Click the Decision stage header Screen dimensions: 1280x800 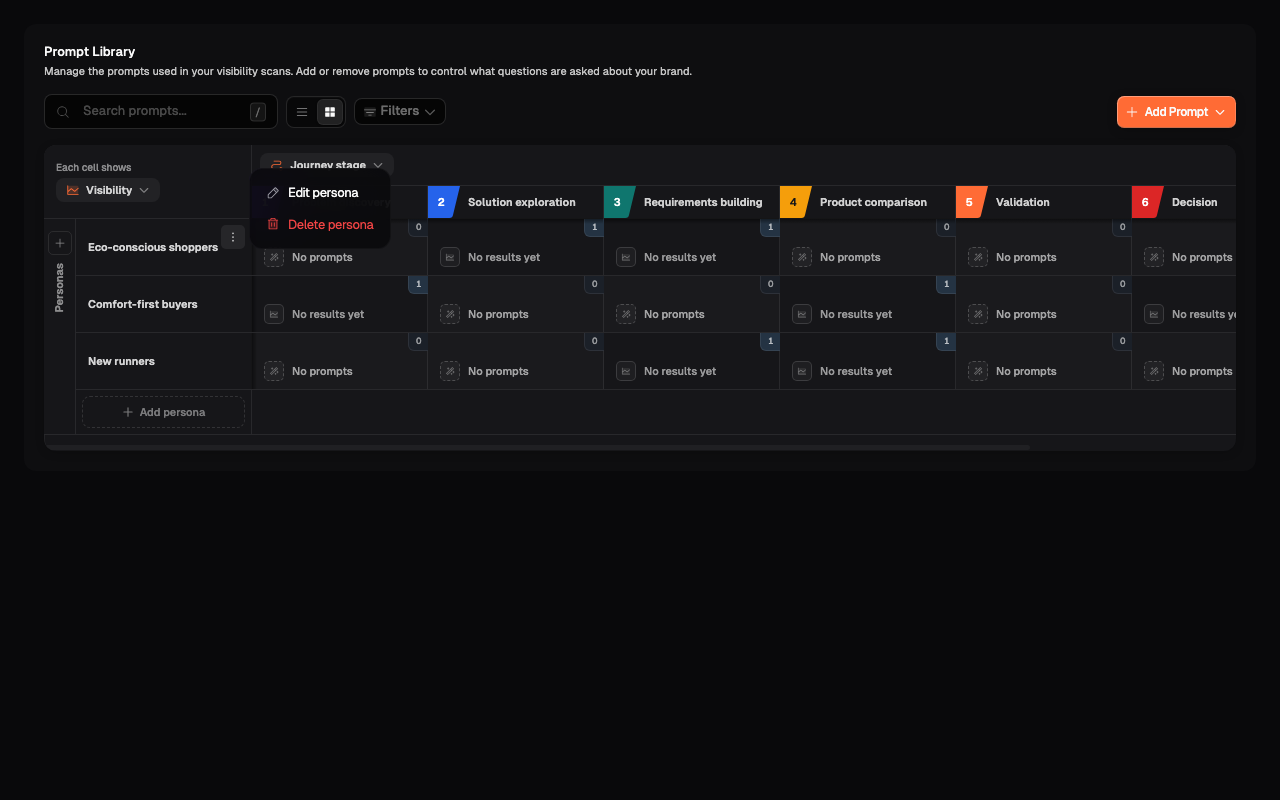pyautogui.click(x=1184, y=202)
